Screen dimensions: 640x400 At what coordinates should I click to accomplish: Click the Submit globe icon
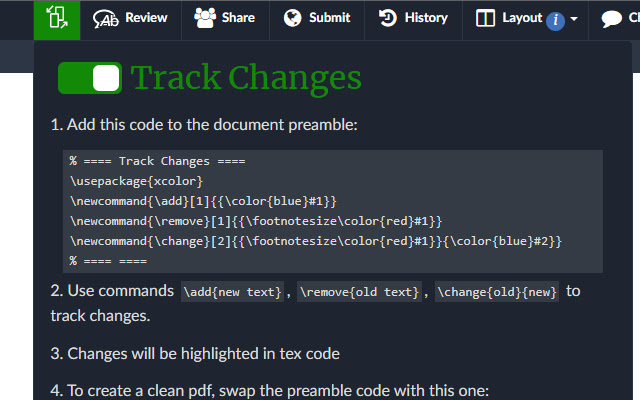[x=292, y=17]
